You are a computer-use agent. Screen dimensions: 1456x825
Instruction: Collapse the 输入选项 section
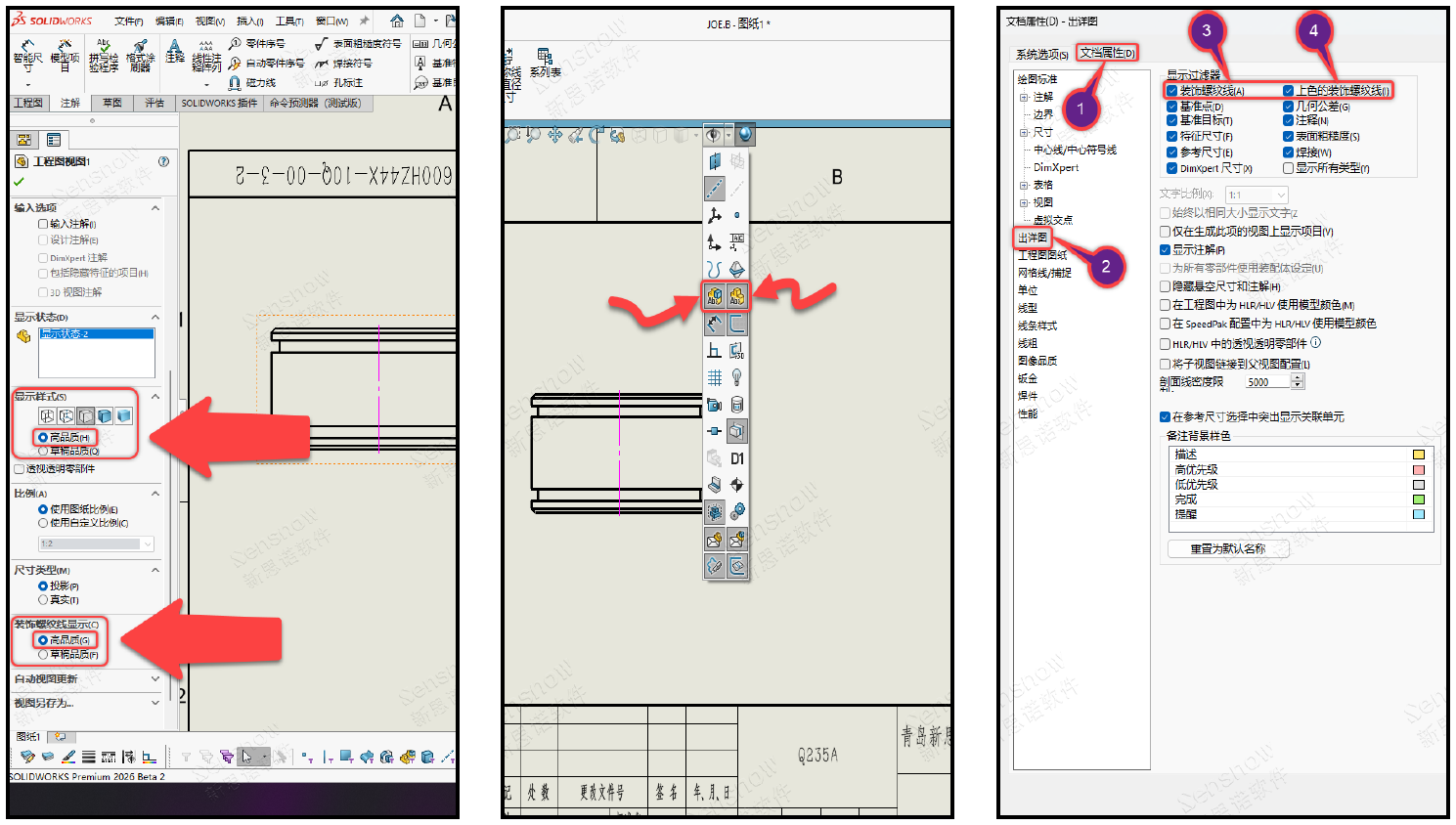coord(155,207)
